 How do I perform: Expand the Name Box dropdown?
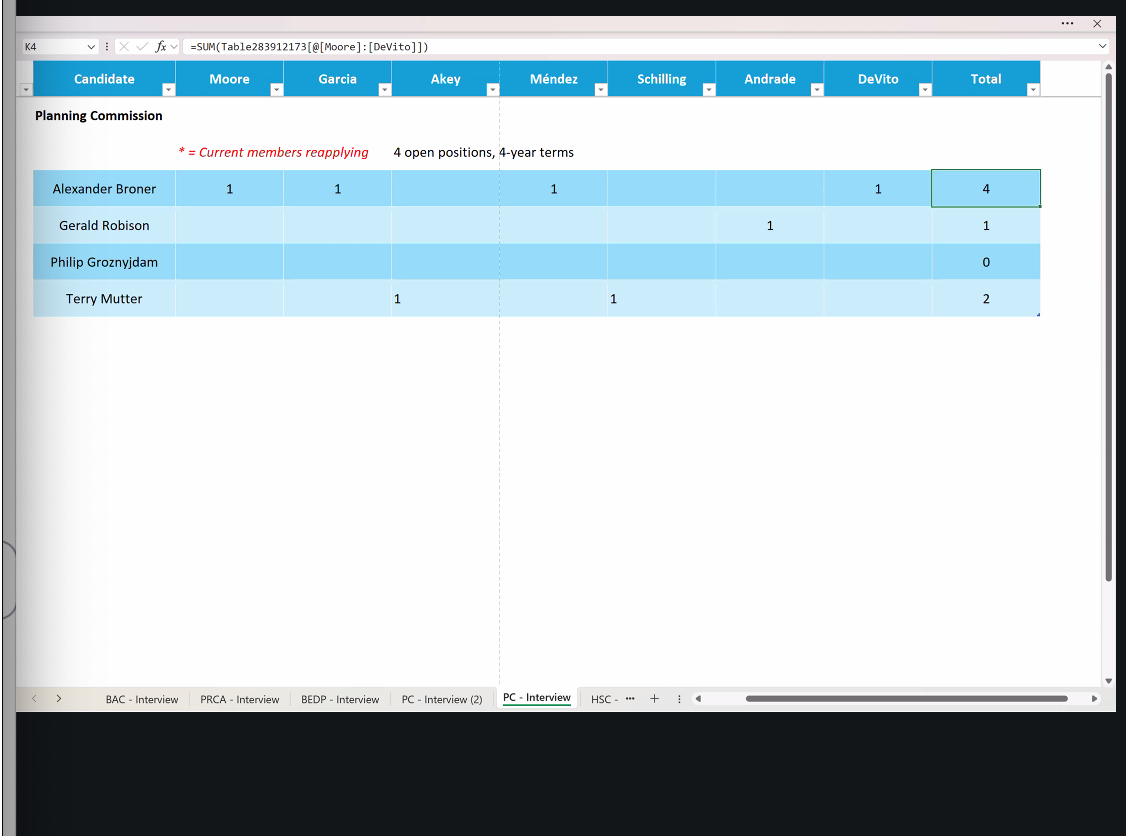[x=92, y=47]
